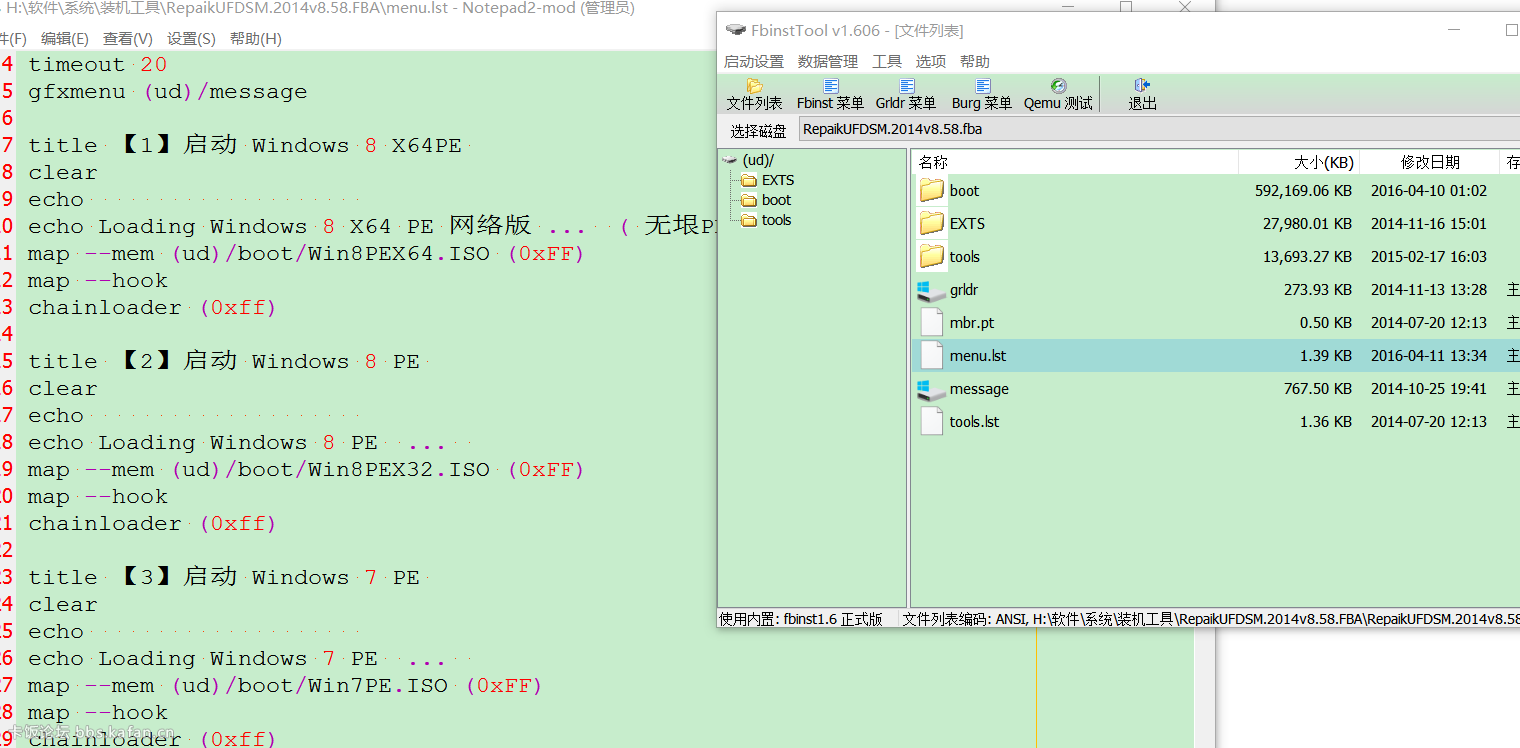Click the title 【1】启动 Windows 8 X64PE line

(x=245, y=145)
